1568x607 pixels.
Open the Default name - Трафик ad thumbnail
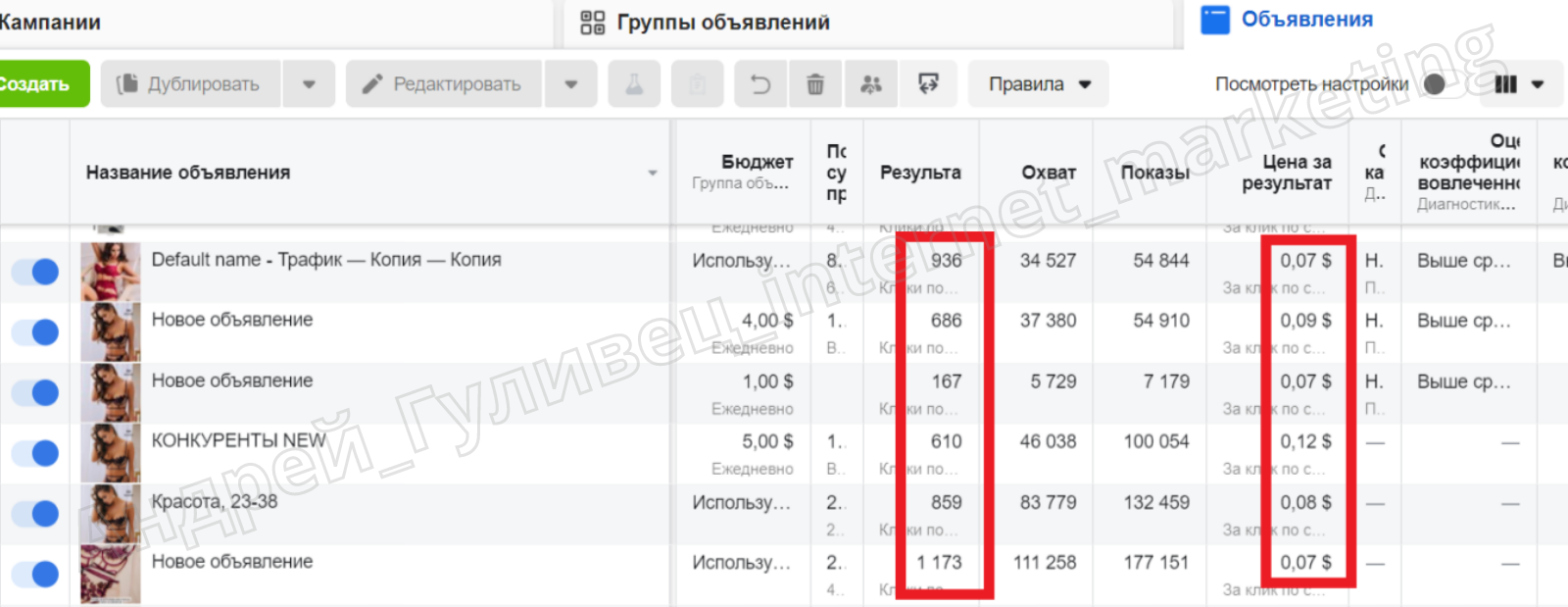(x=110, y=272)
